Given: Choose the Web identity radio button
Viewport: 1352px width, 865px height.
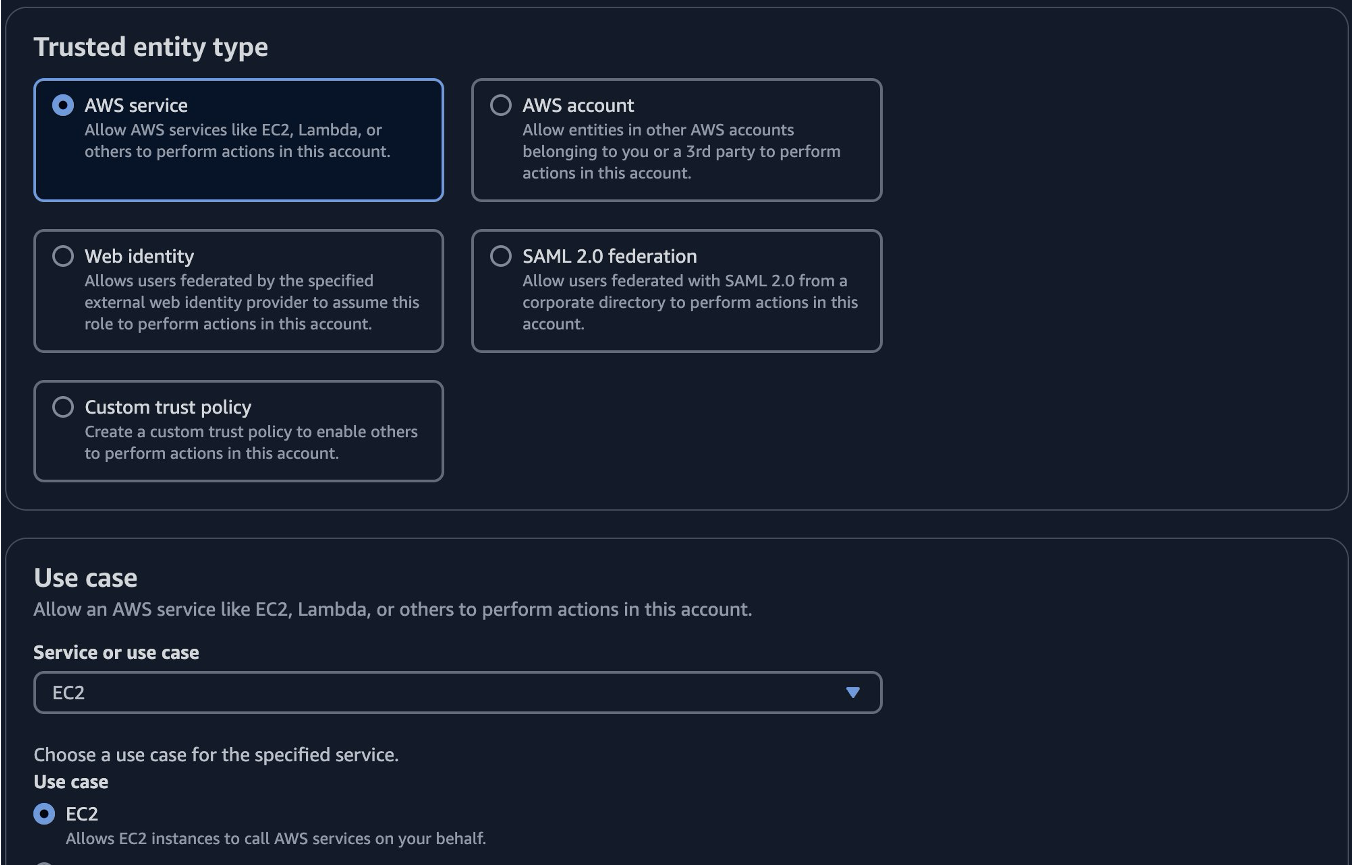Looking at the screenshot, I should click(x=64, y=256).
